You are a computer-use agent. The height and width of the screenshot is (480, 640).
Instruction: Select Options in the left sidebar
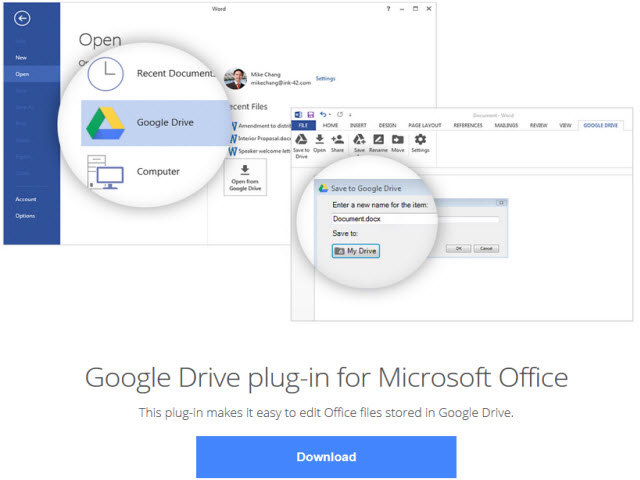point(25,215)
